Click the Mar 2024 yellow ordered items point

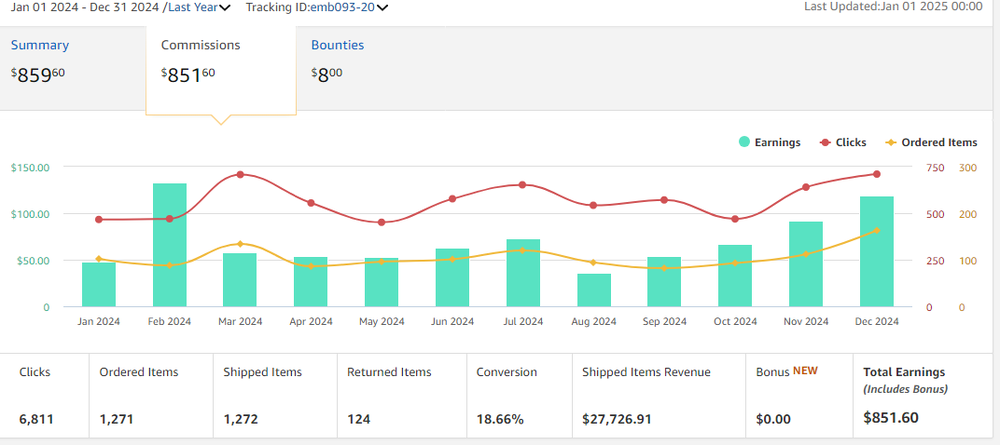(x=240, y=244)
